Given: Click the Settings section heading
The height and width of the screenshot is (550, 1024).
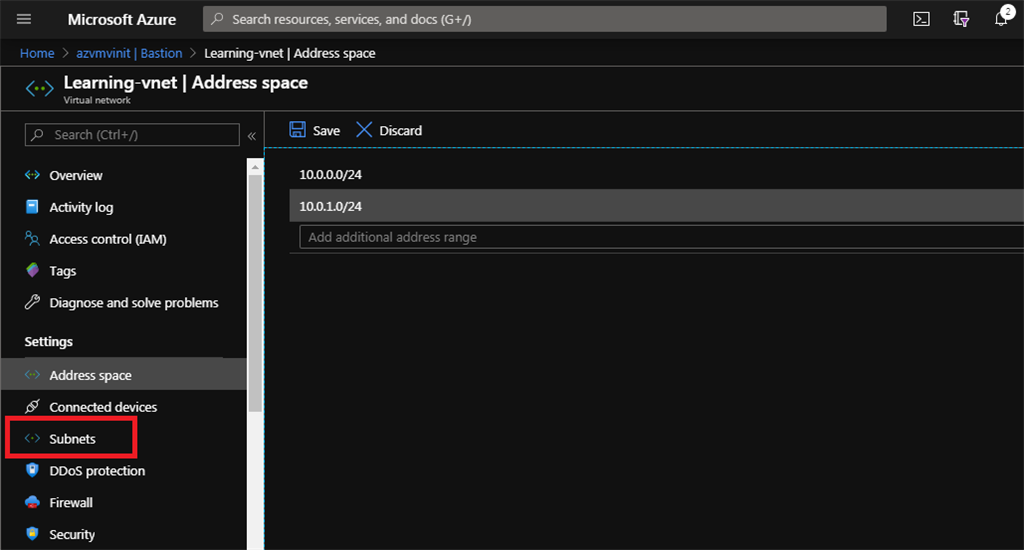Looking at the screenshot, I should coord(48,342).
